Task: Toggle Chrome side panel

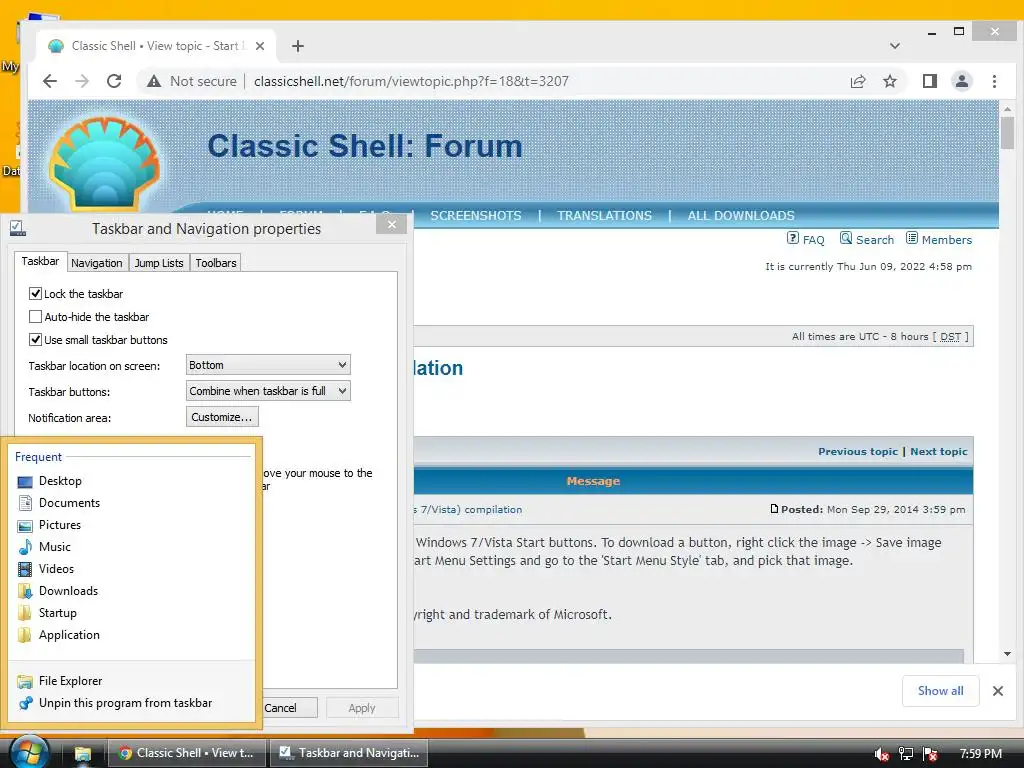Action: pos(929,81)
